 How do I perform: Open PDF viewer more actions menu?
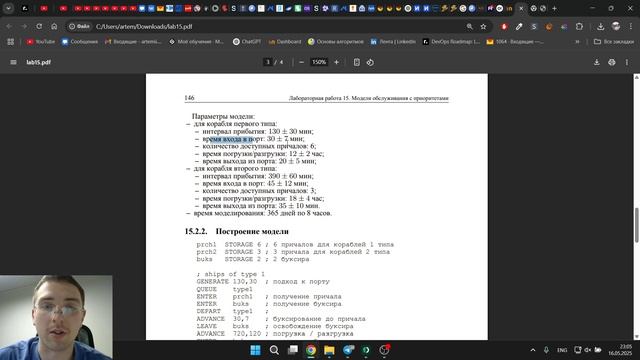point(627,62)
